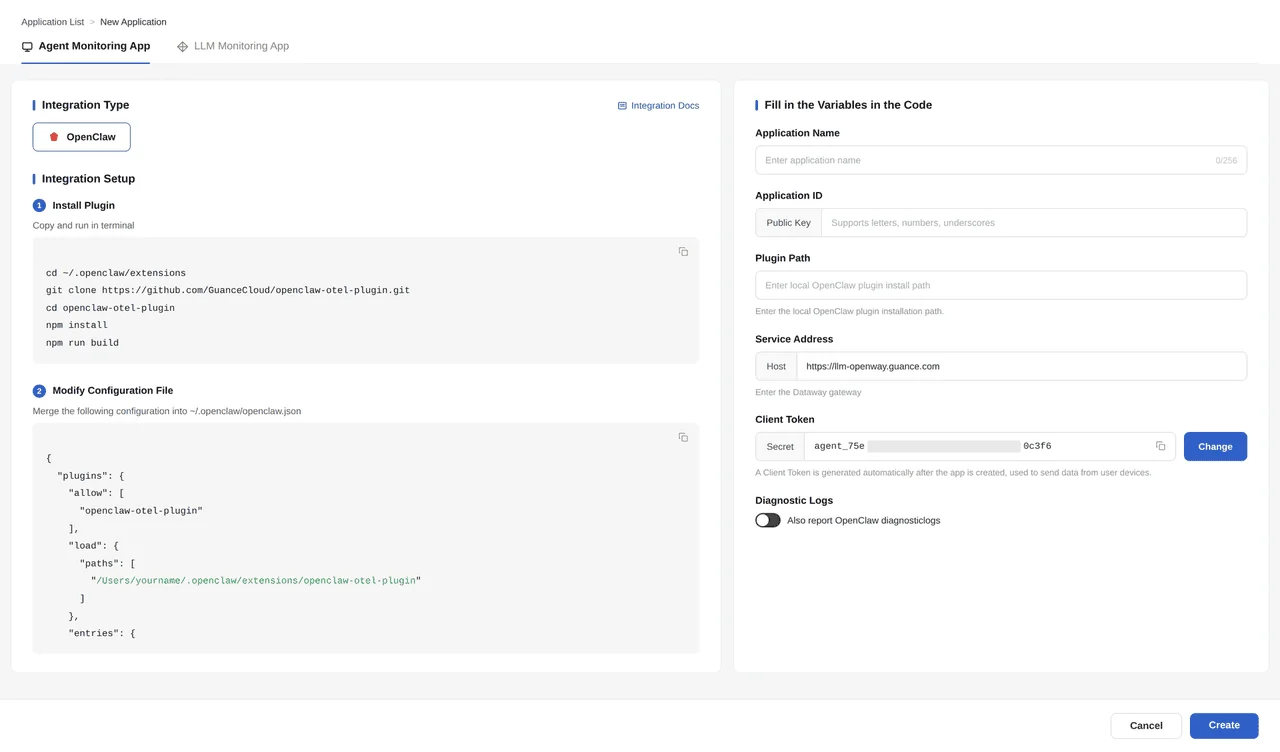Screen dimensions: 1280x752
Task: Open the LLM Monitoring App tab
Action: coord(233,46)
